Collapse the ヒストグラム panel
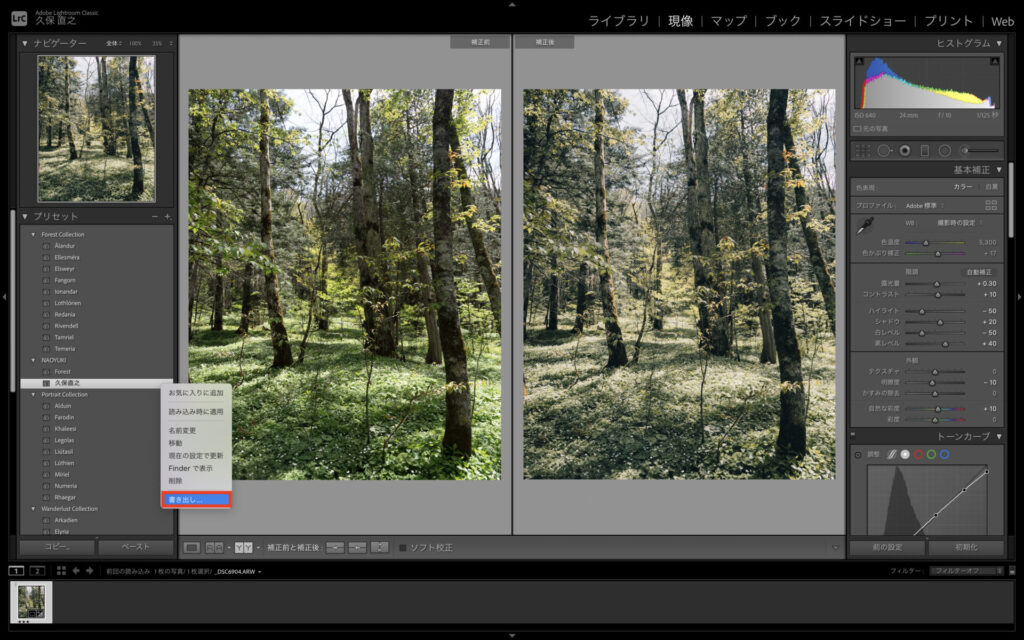The width and height of the screenshot is (1024, 640). [x=999, y=43]
